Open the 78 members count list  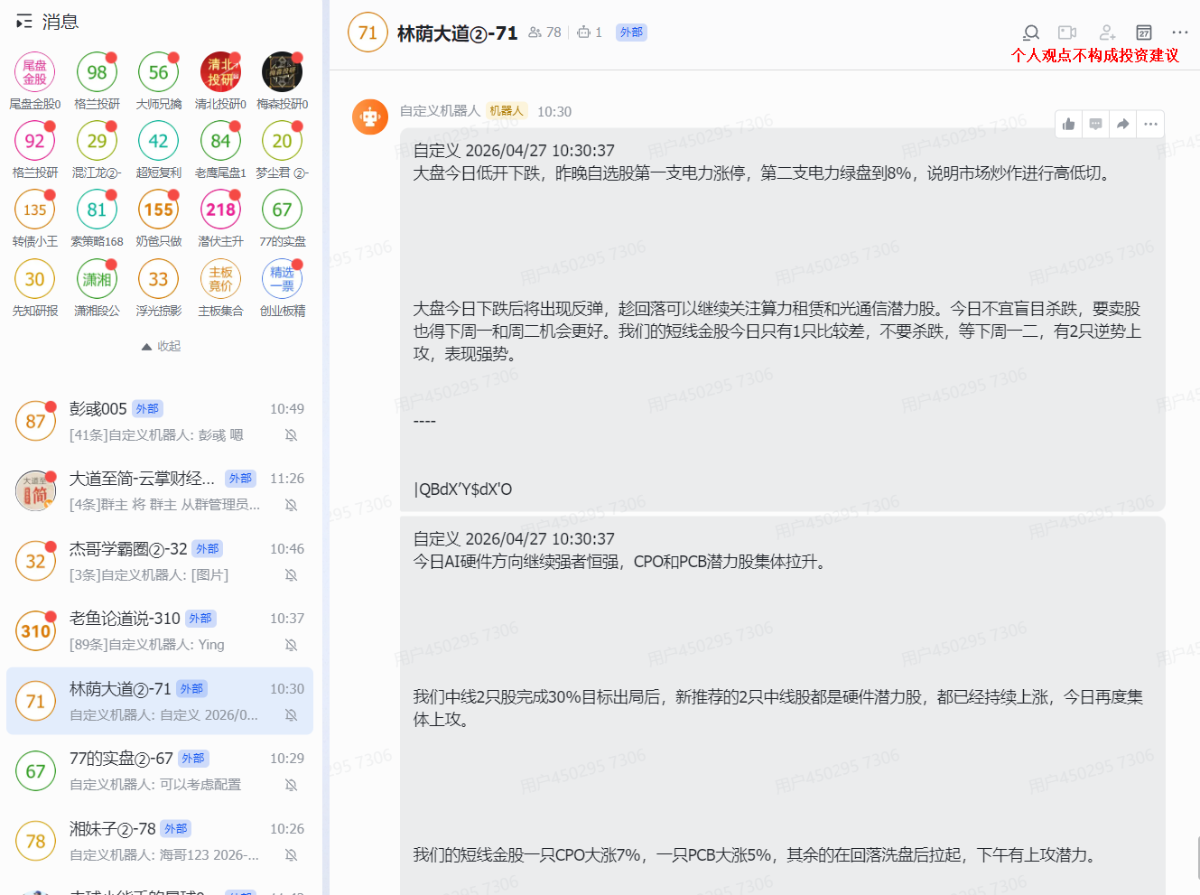coord(545,33)
